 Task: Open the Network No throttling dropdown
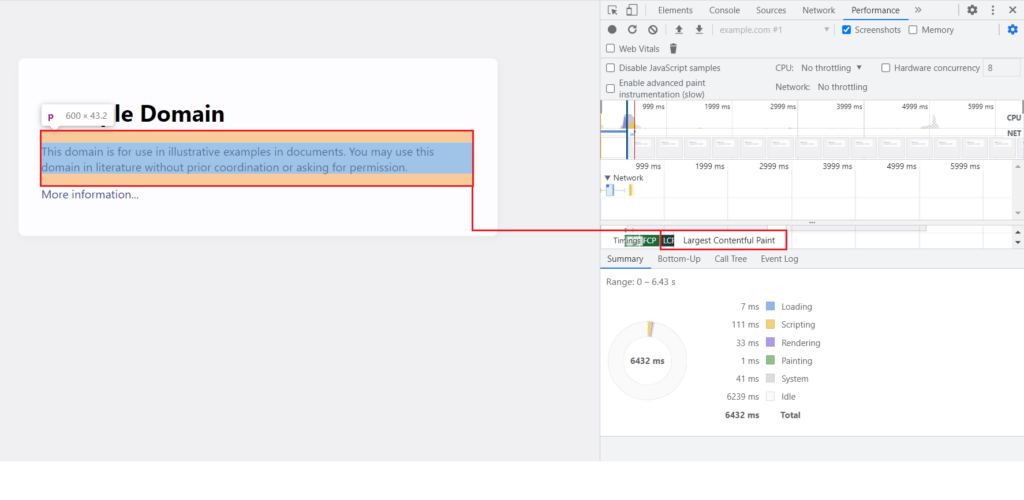coord(842,87)
